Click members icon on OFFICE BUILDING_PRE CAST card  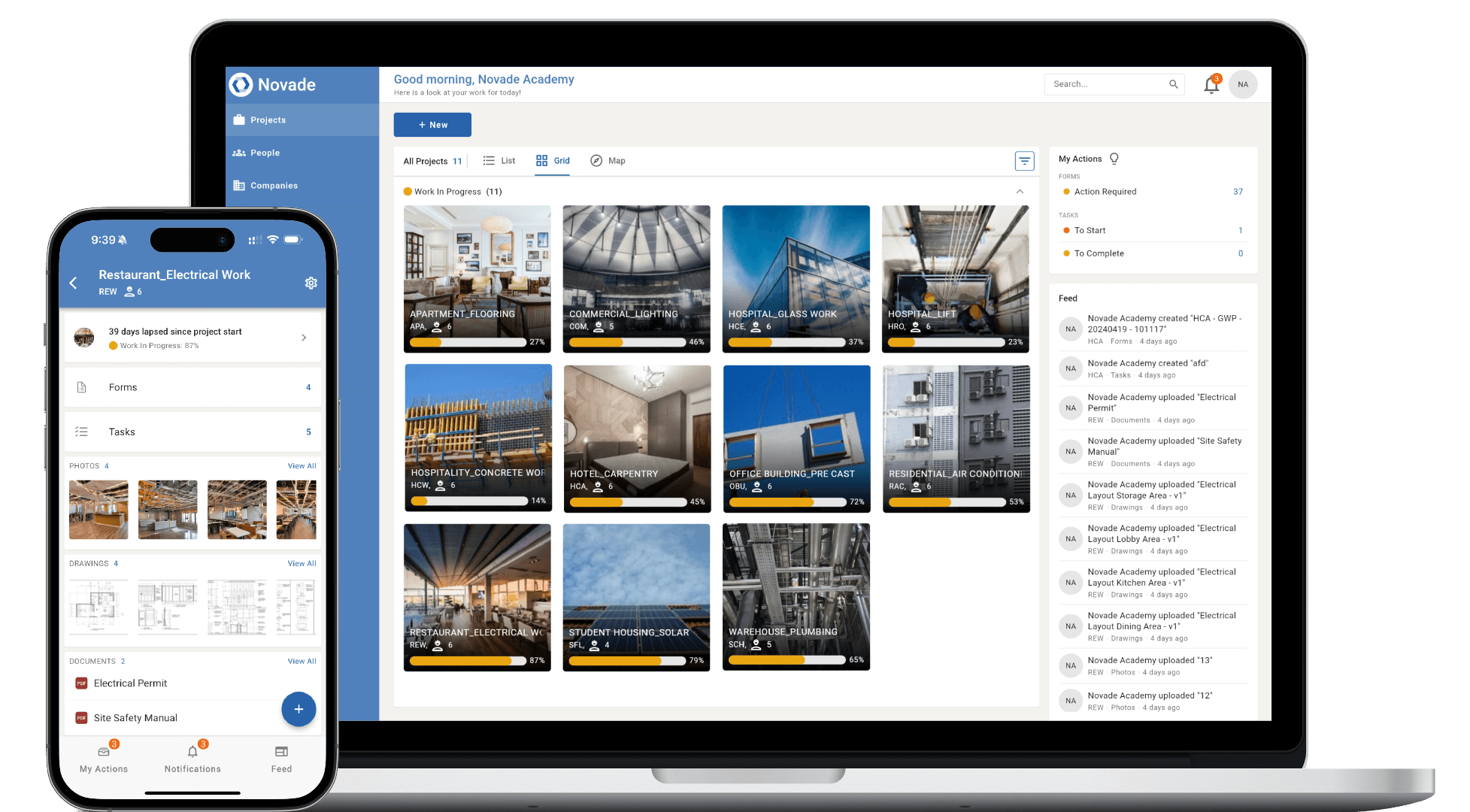pos(757,486)
